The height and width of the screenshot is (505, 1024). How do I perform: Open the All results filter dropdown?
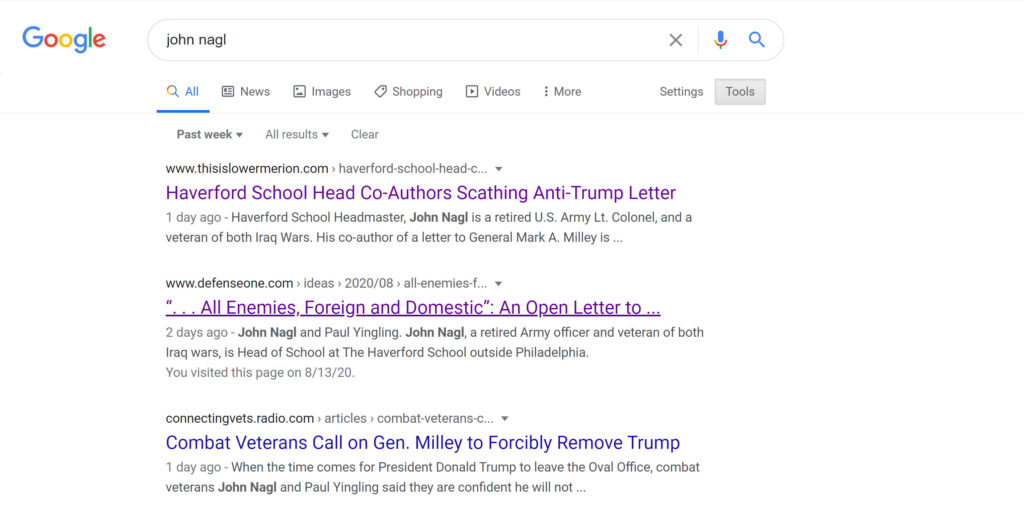[297, 135]
